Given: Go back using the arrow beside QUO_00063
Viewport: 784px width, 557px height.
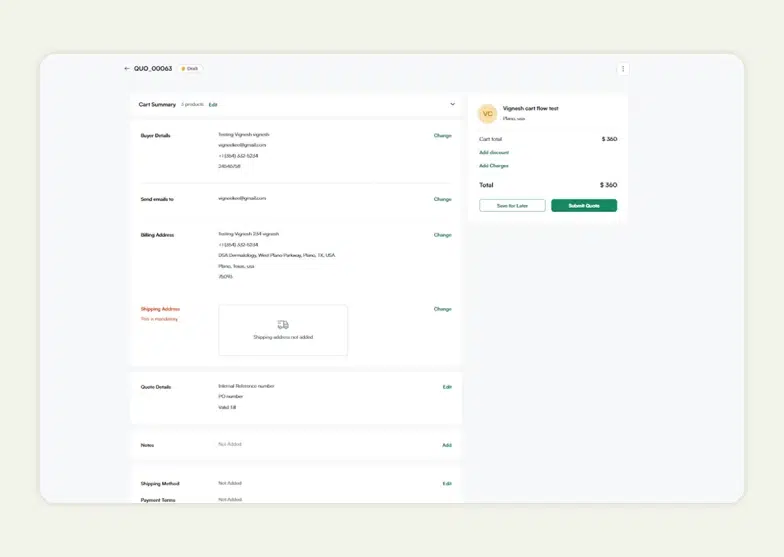Looking at the screenshot, I should click(x=127, y=69).
